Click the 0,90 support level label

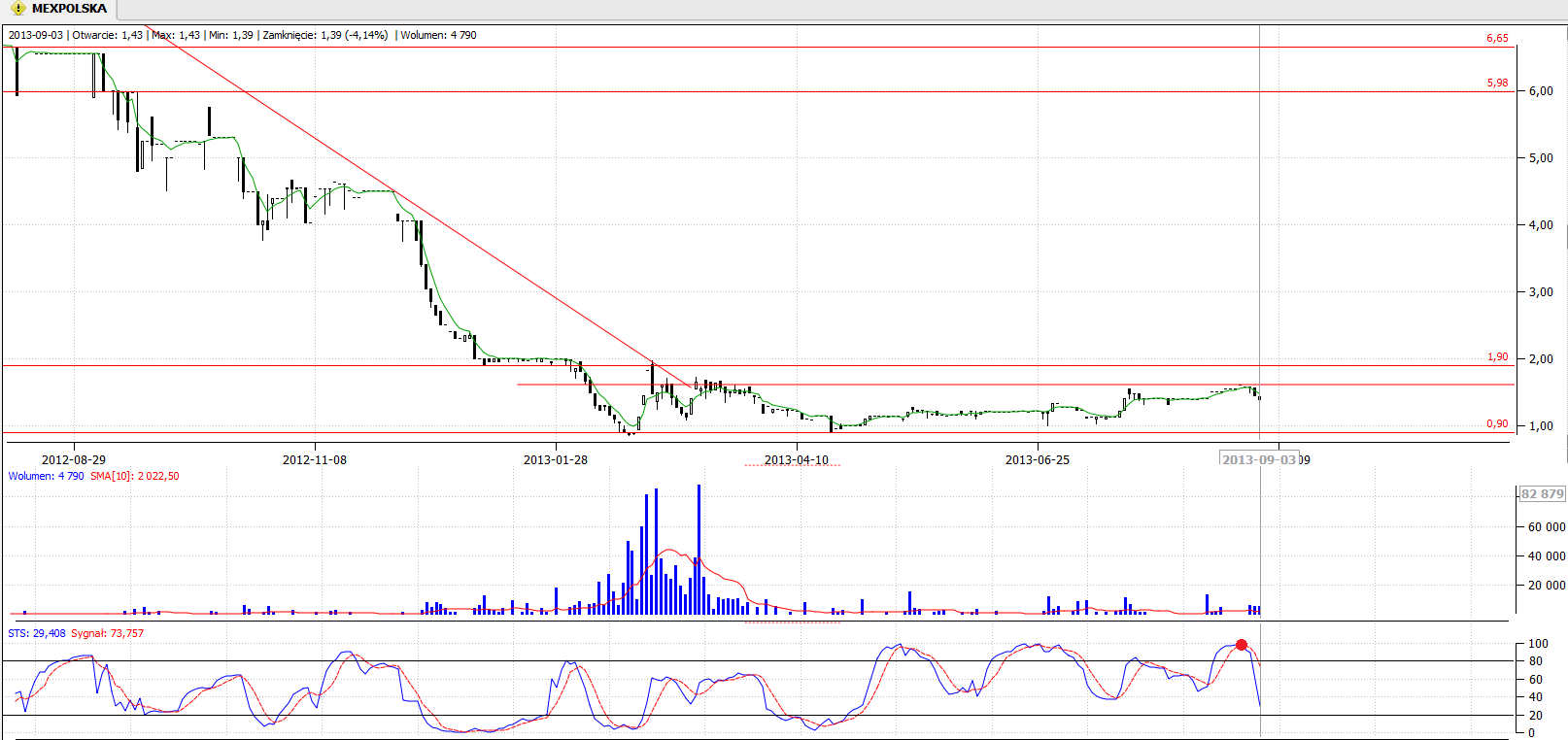coord(1497,424)
